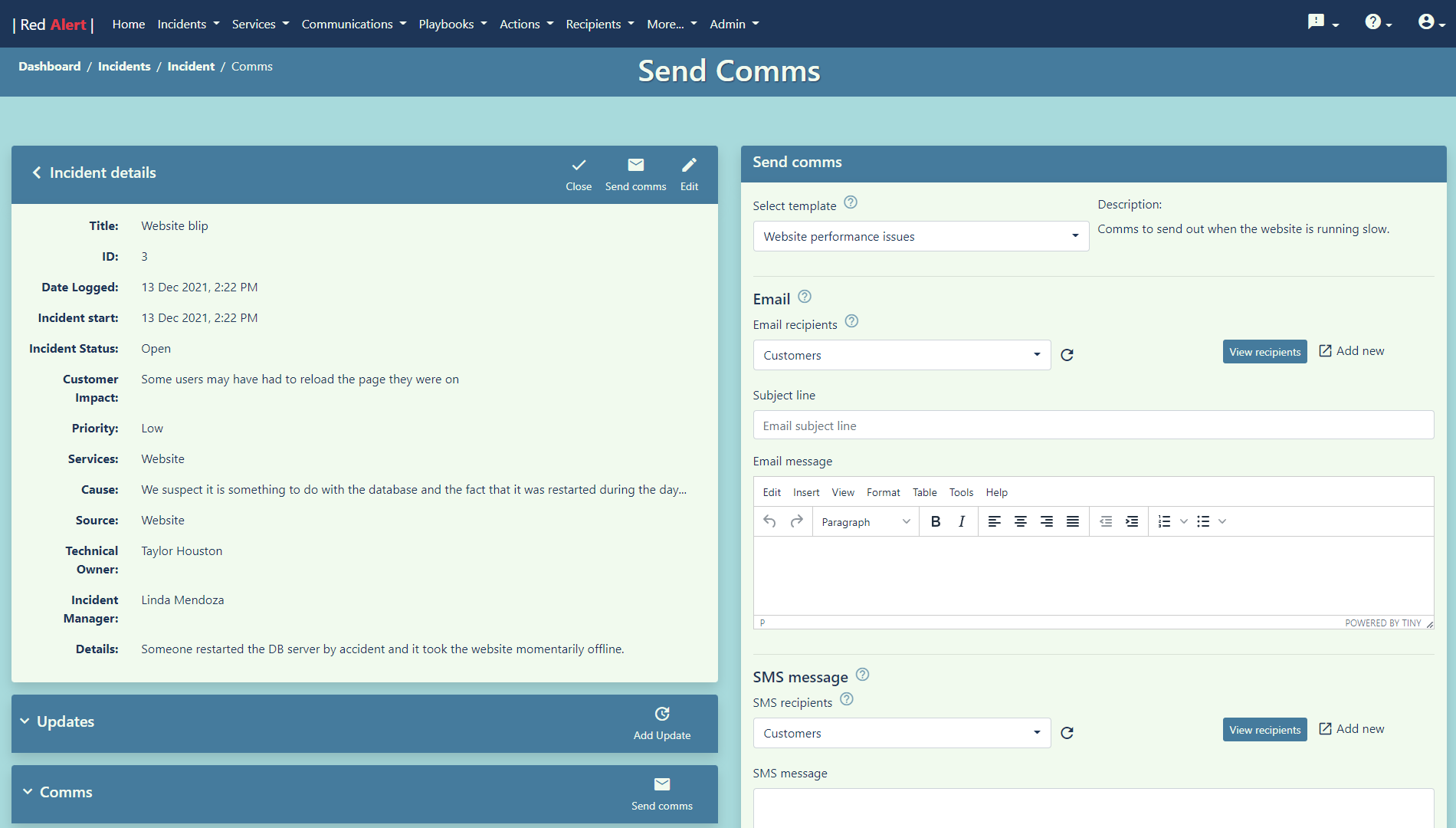Open the help question mark menu
Image resolution: width=1456 pixels, height=828 pixels.
tap(1377, 23)
